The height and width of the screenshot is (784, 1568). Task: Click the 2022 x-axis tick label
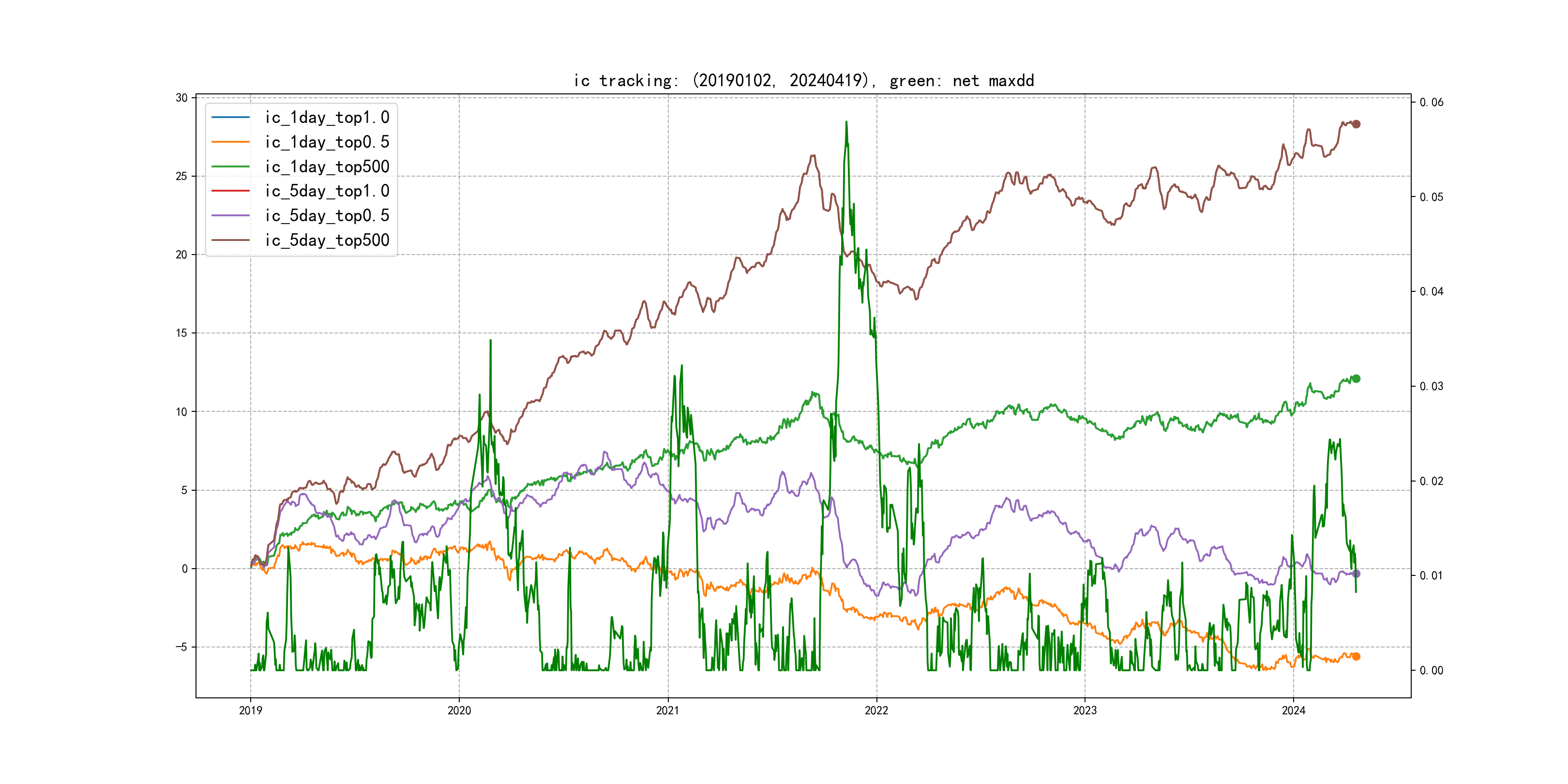[876, 710]
